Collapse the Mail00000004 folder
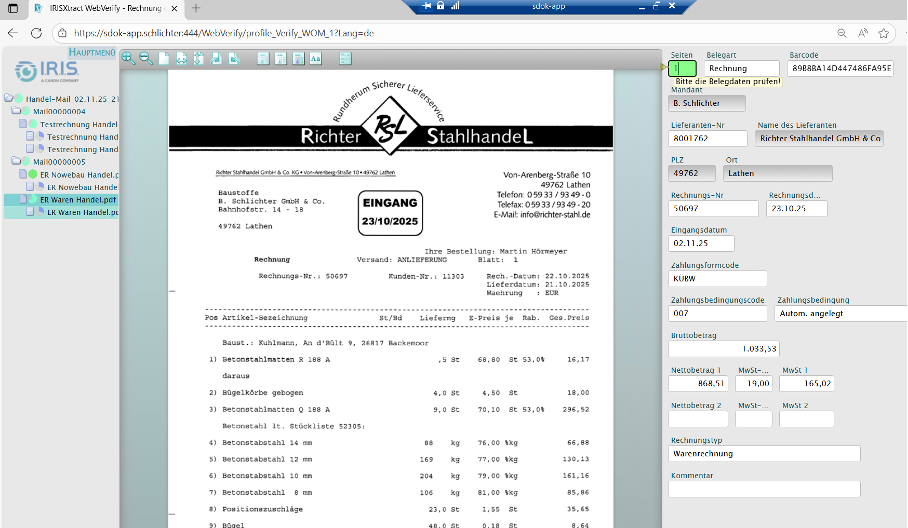This screenshot has height=528, width=908. (x=16, y=111)
